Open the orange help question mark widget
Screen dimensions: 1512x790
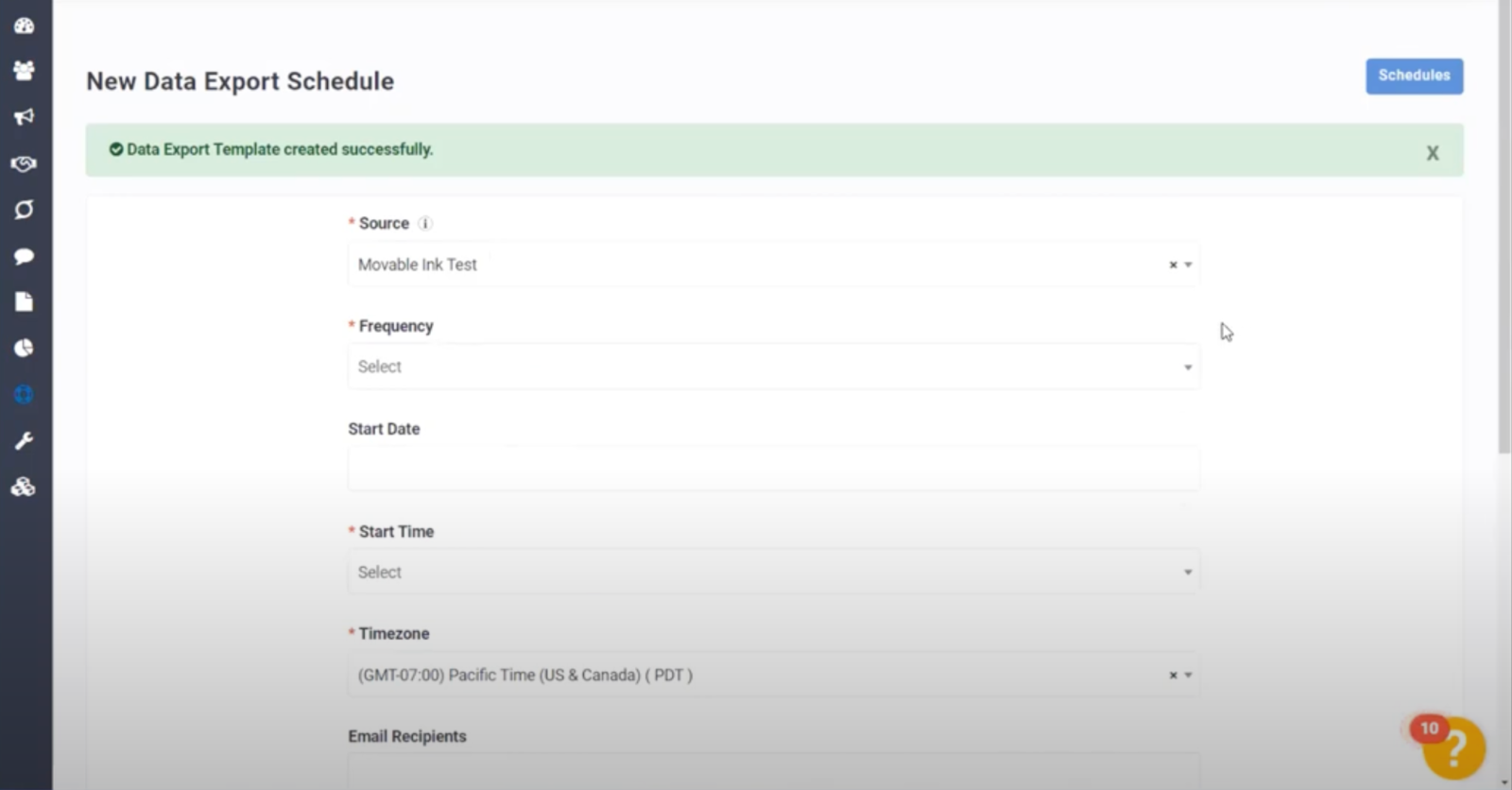pos(1454,748)
